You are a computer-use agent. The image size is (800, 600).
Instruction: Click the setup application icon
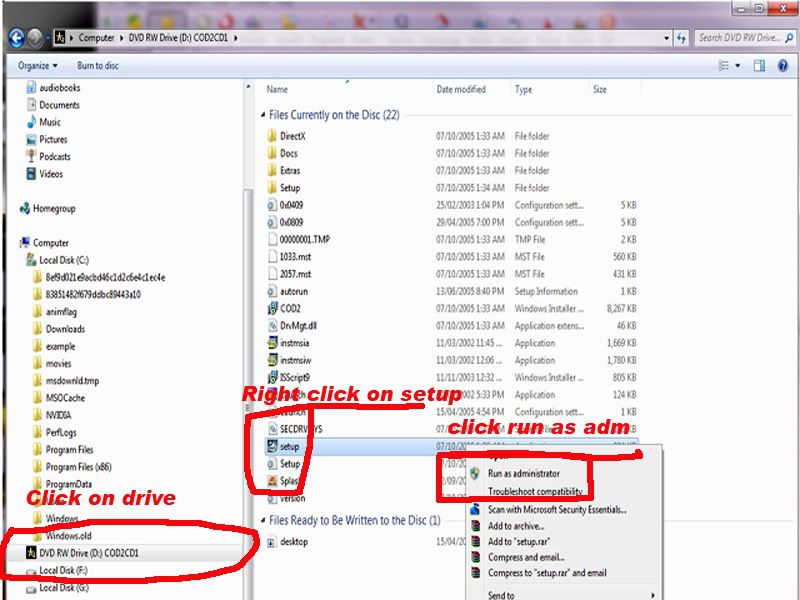[x=272, y=446]
